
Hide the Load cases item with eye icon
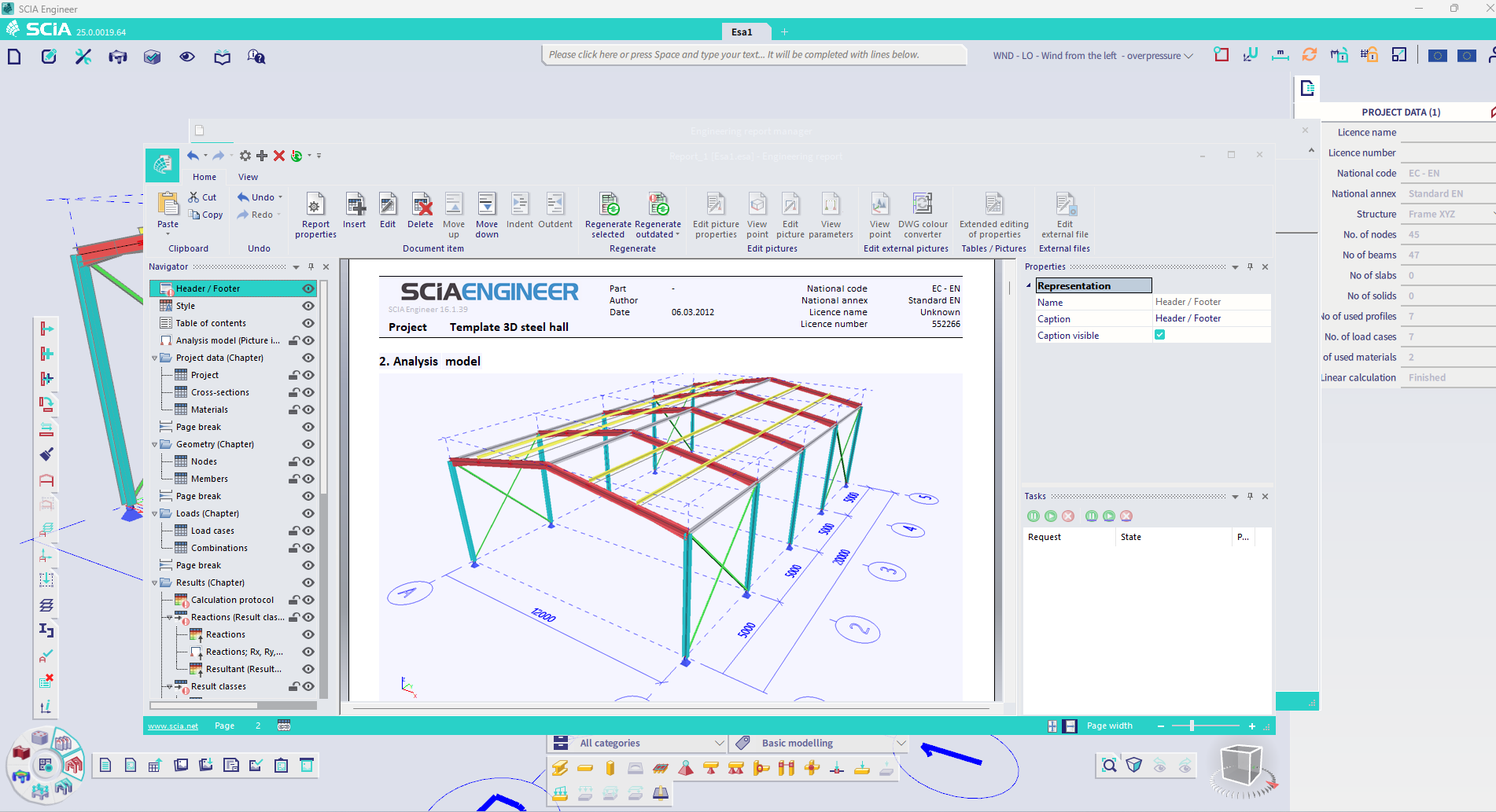[x=308, y=531]
